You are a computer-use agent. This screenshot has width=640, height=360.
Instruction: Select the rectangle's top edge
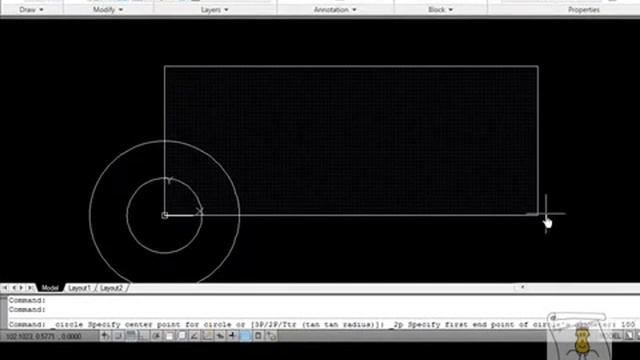pyautogui.click(x=351, y=66)
